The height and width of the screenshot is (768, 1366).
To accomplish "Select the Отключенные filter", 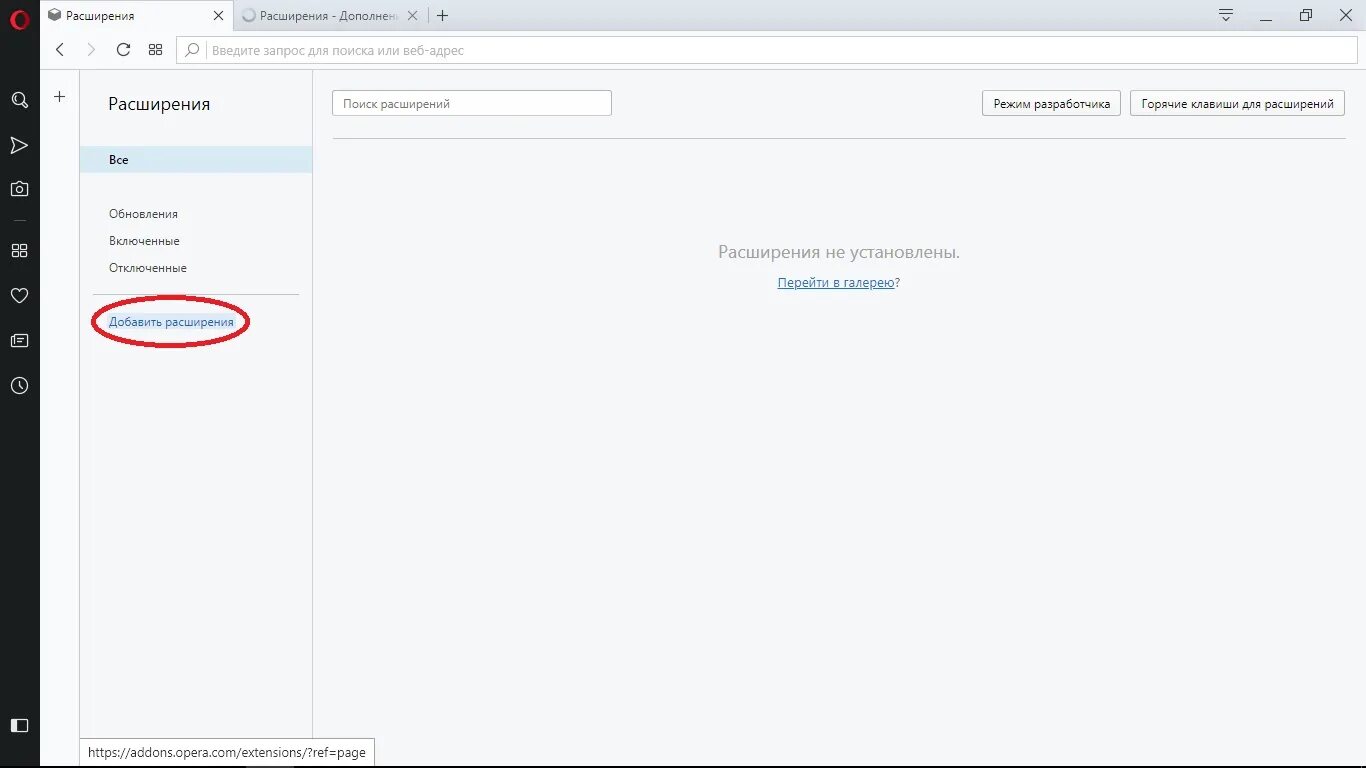I will pyautogui.click(x=148, y=268).
